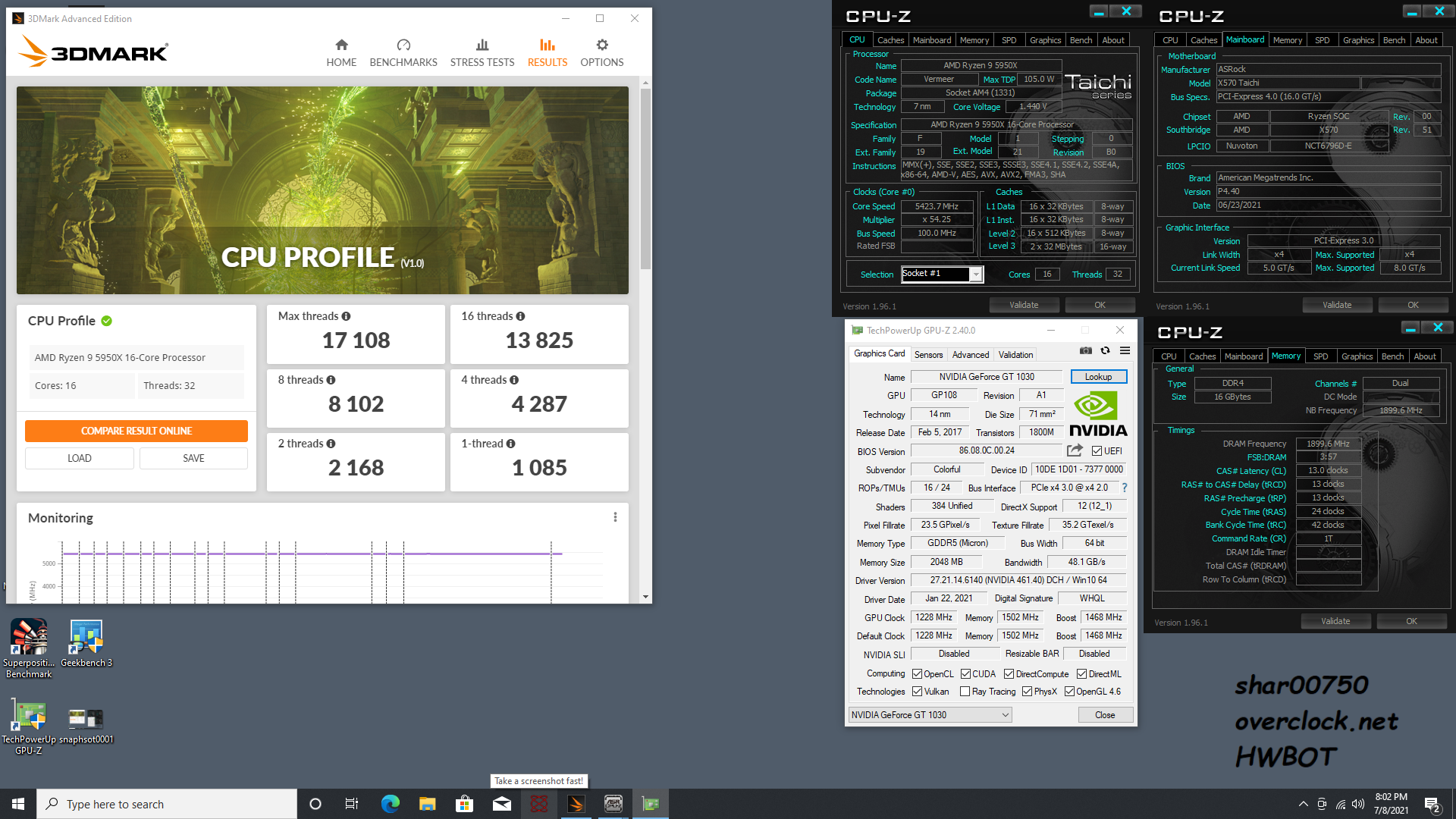The height and width of the screenshot is (819, 1456).
Task: Open Validation tab in GPU-Z
Action: pos(1015,355)
